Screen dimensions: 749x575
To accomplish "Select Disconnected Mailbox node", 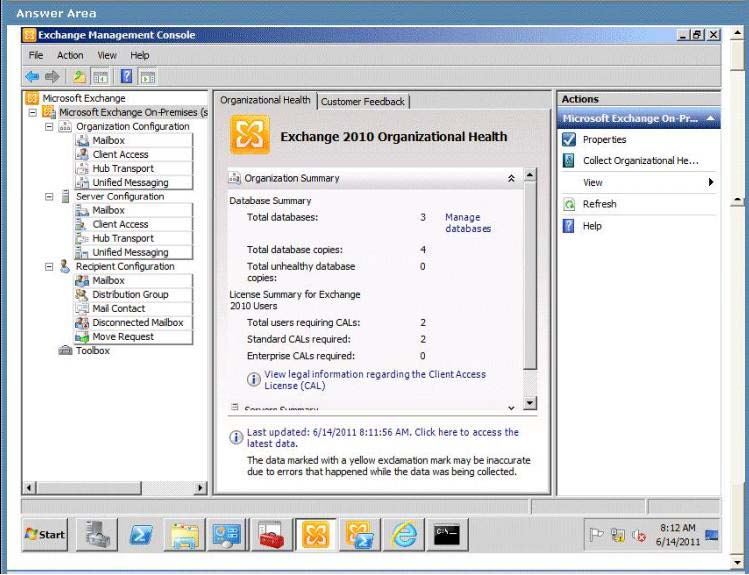I will pos(138,322).
